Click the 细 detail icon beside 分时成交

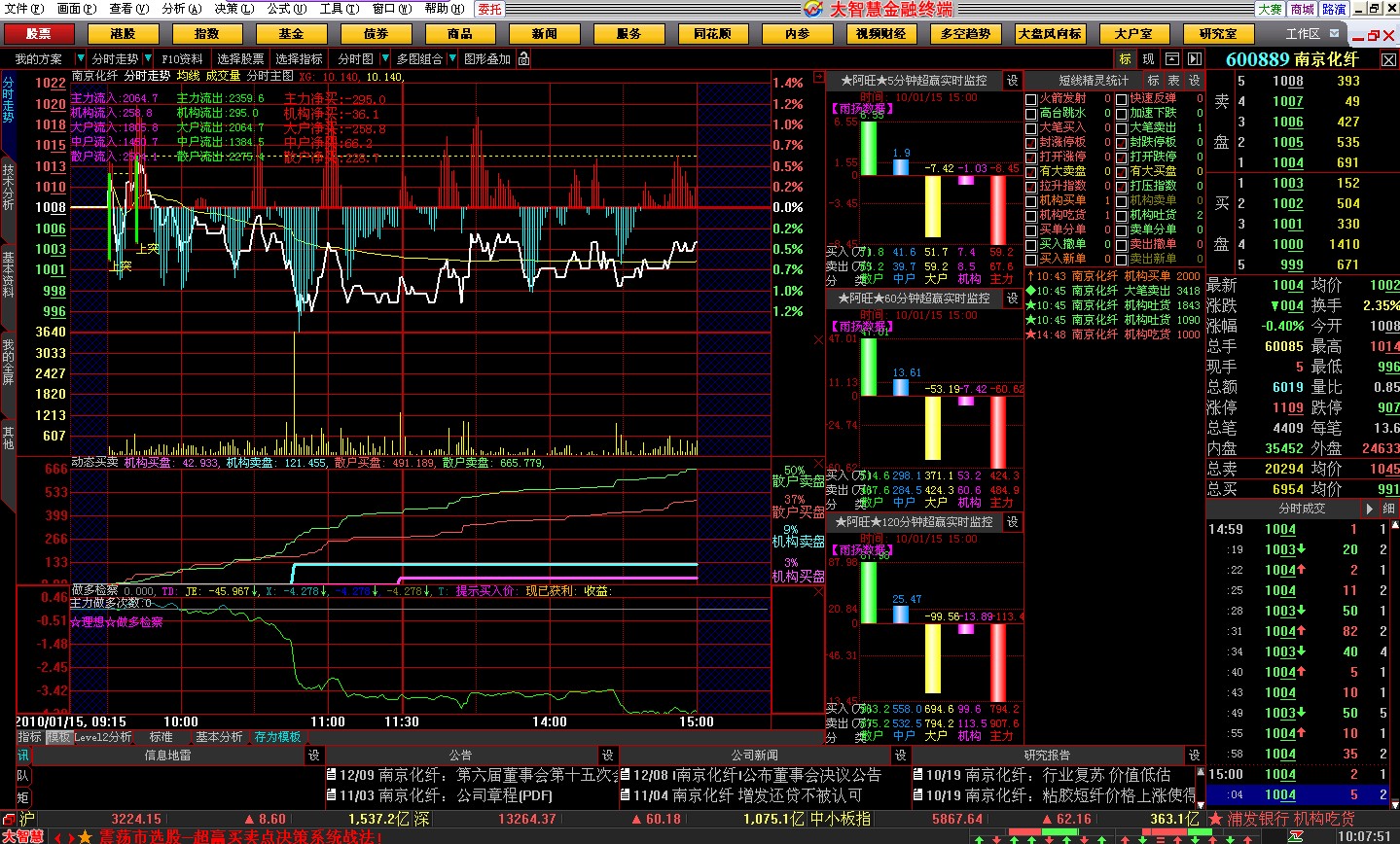(1389, 509)
